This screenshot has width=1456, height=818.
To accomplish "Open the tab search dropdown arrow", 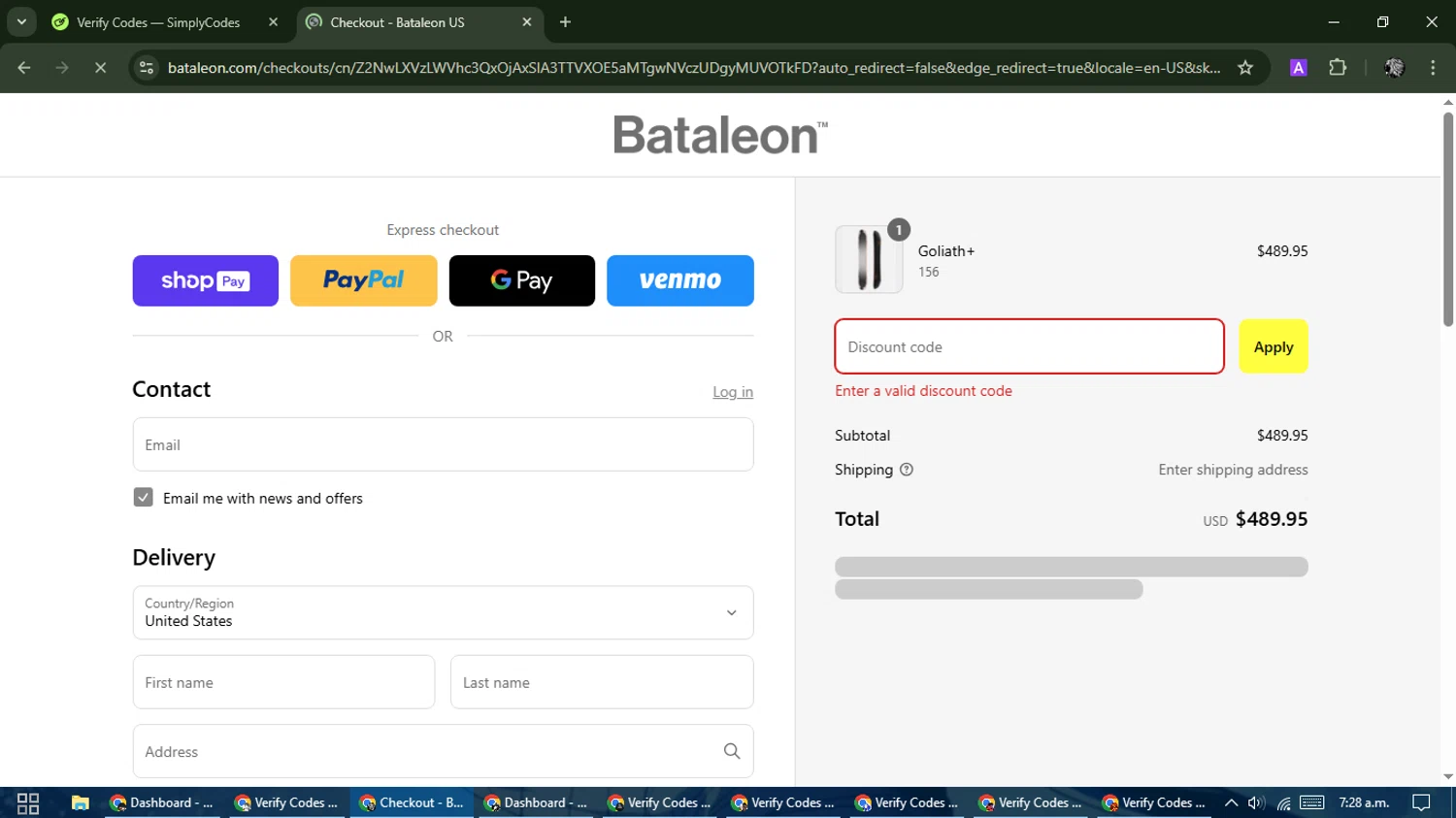I will [21, 21].
